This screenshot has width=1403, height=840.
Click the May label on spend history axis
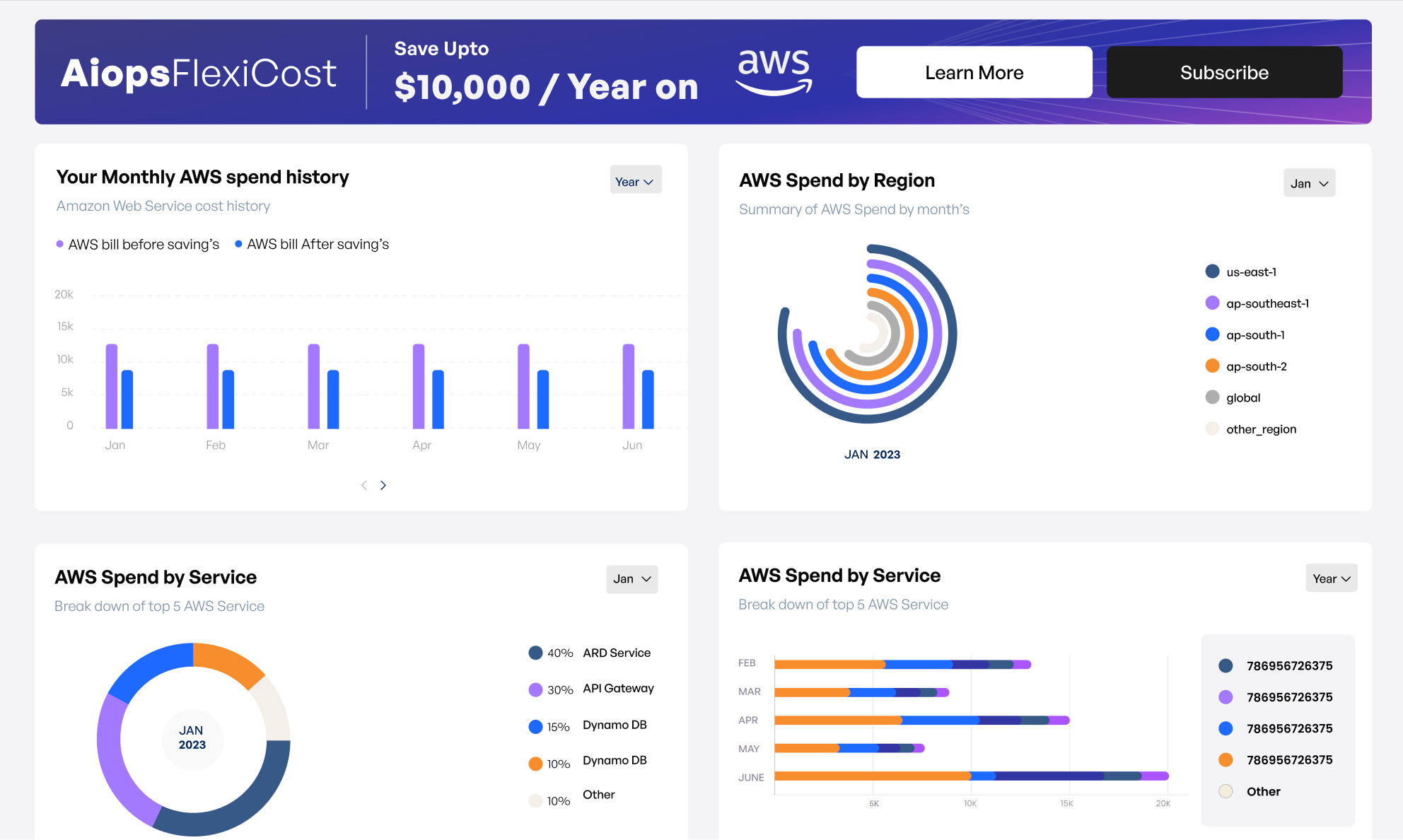[528, 445]
